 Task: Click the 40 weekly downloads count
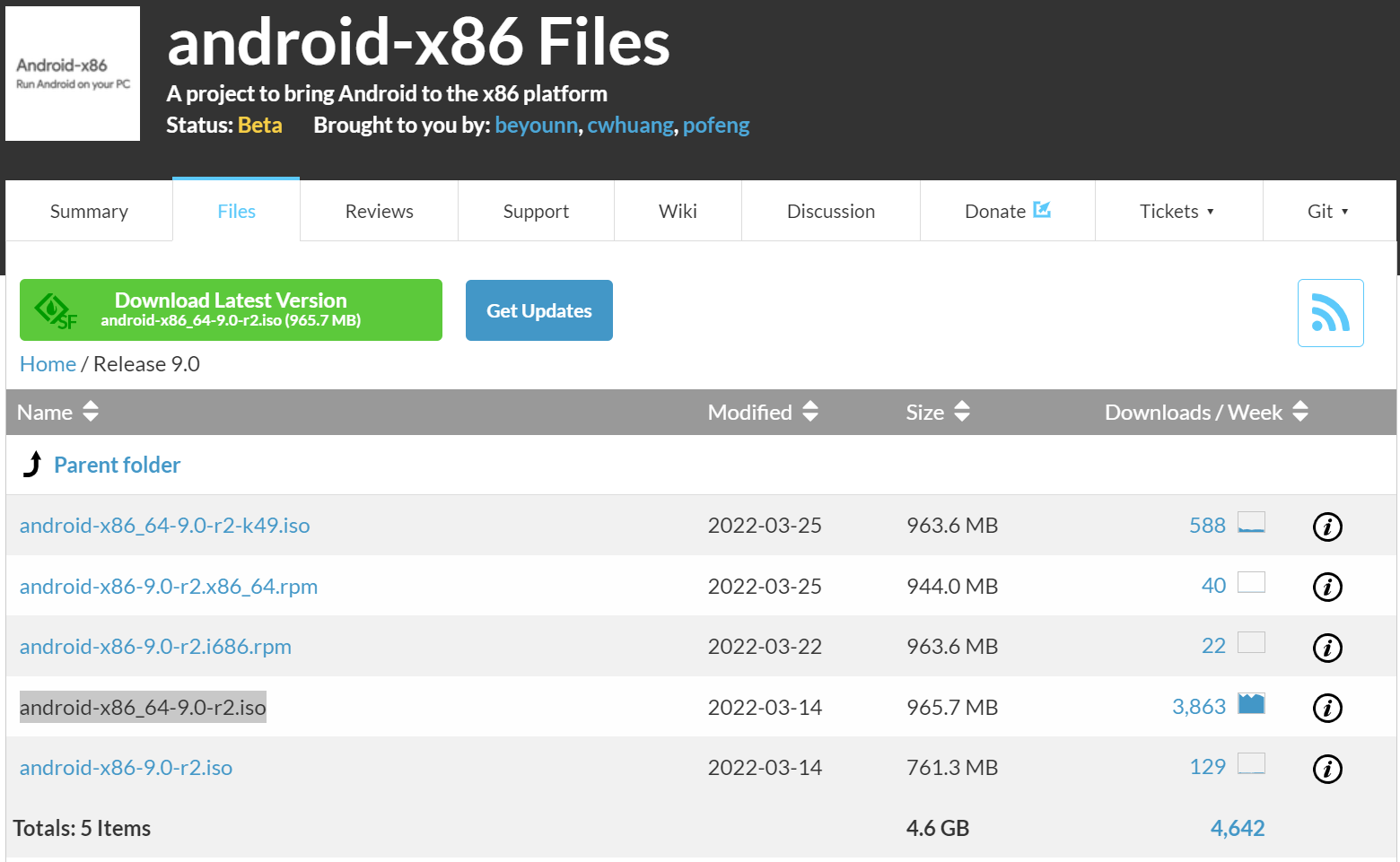tap(1213, 586)
